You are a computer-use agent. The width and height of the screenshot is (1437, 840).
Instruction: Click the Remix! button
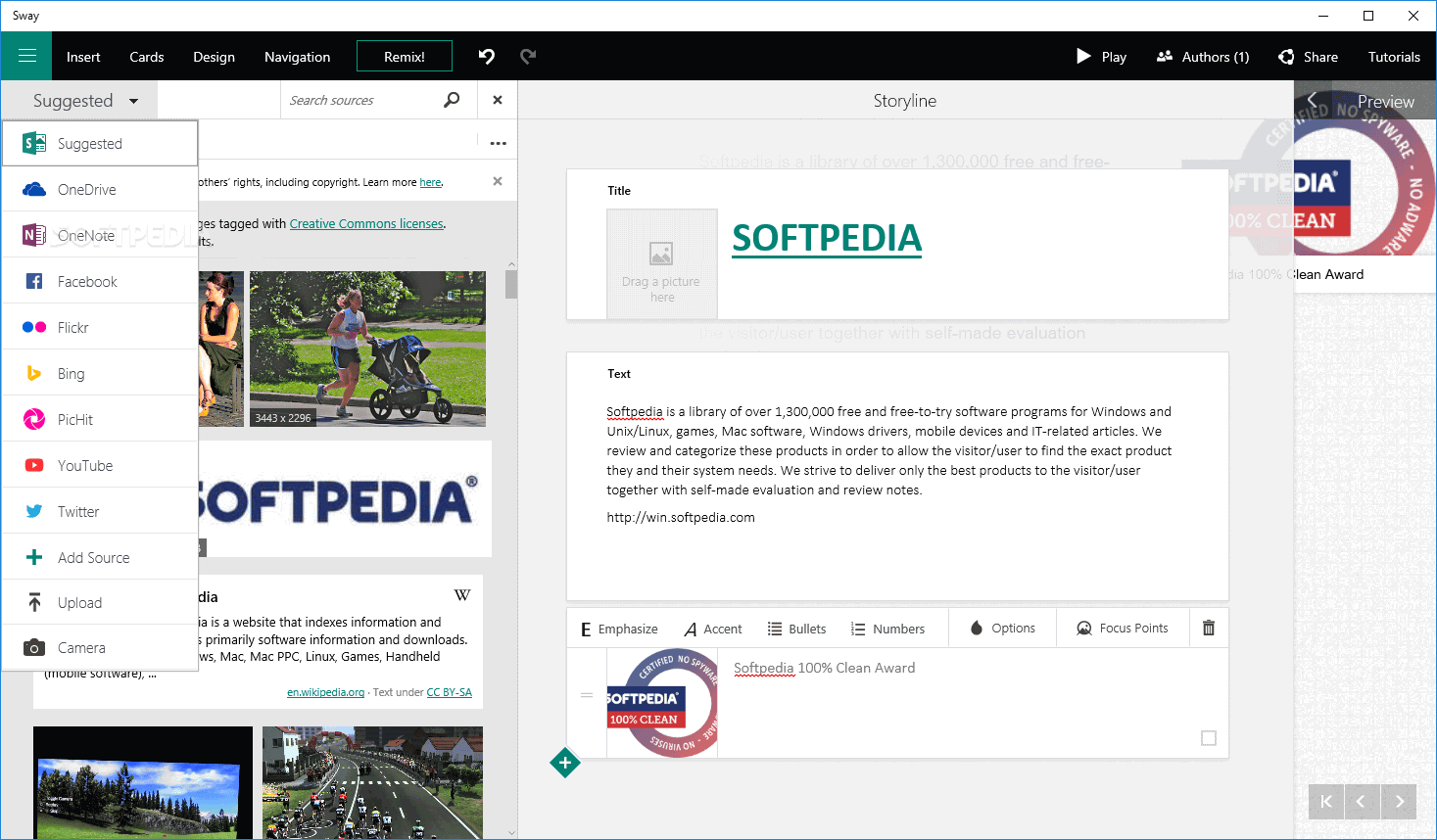[x=405, y=56]
